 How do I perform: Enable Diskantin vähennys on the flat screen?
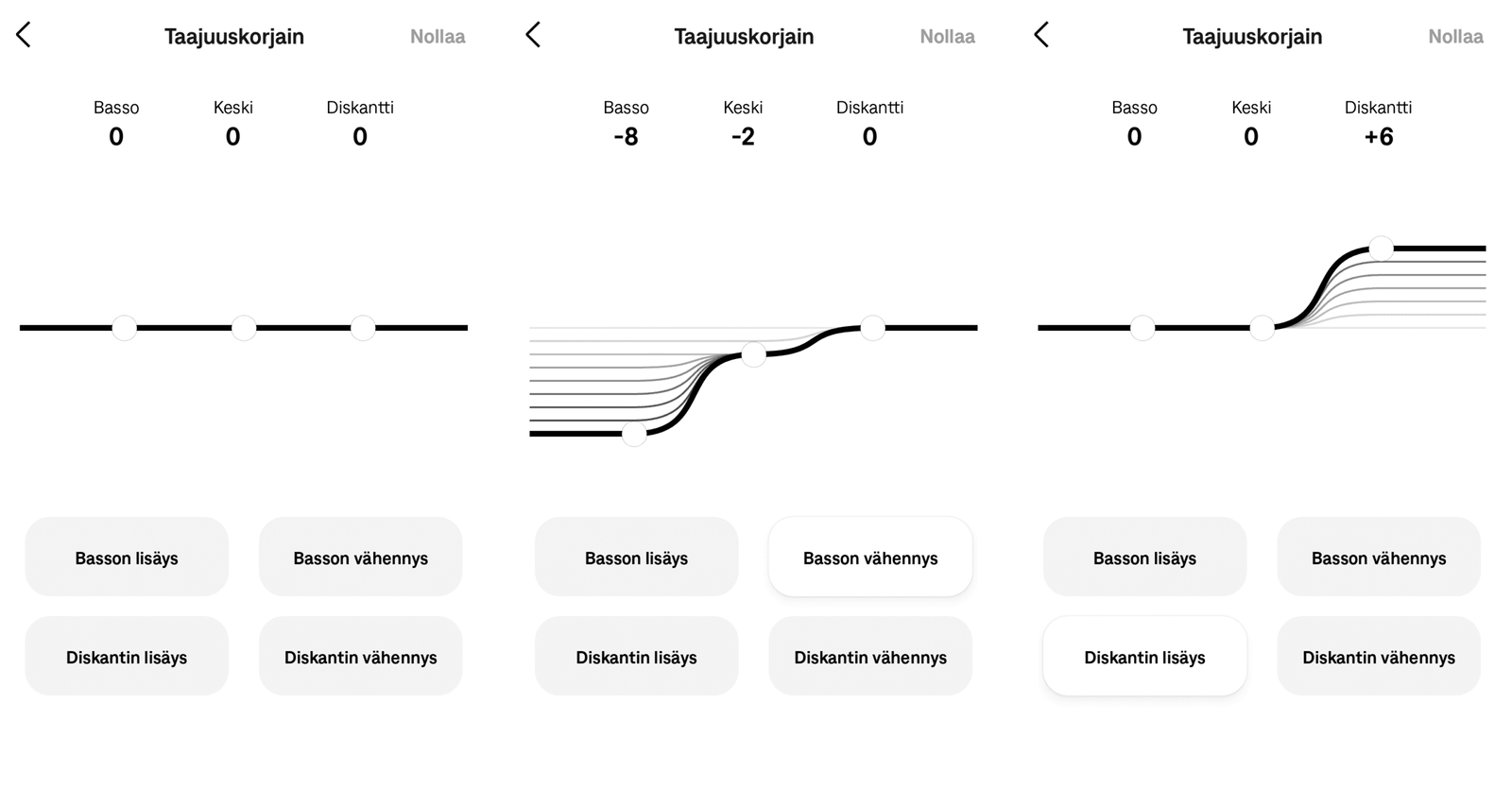click(x=360, y=657)
